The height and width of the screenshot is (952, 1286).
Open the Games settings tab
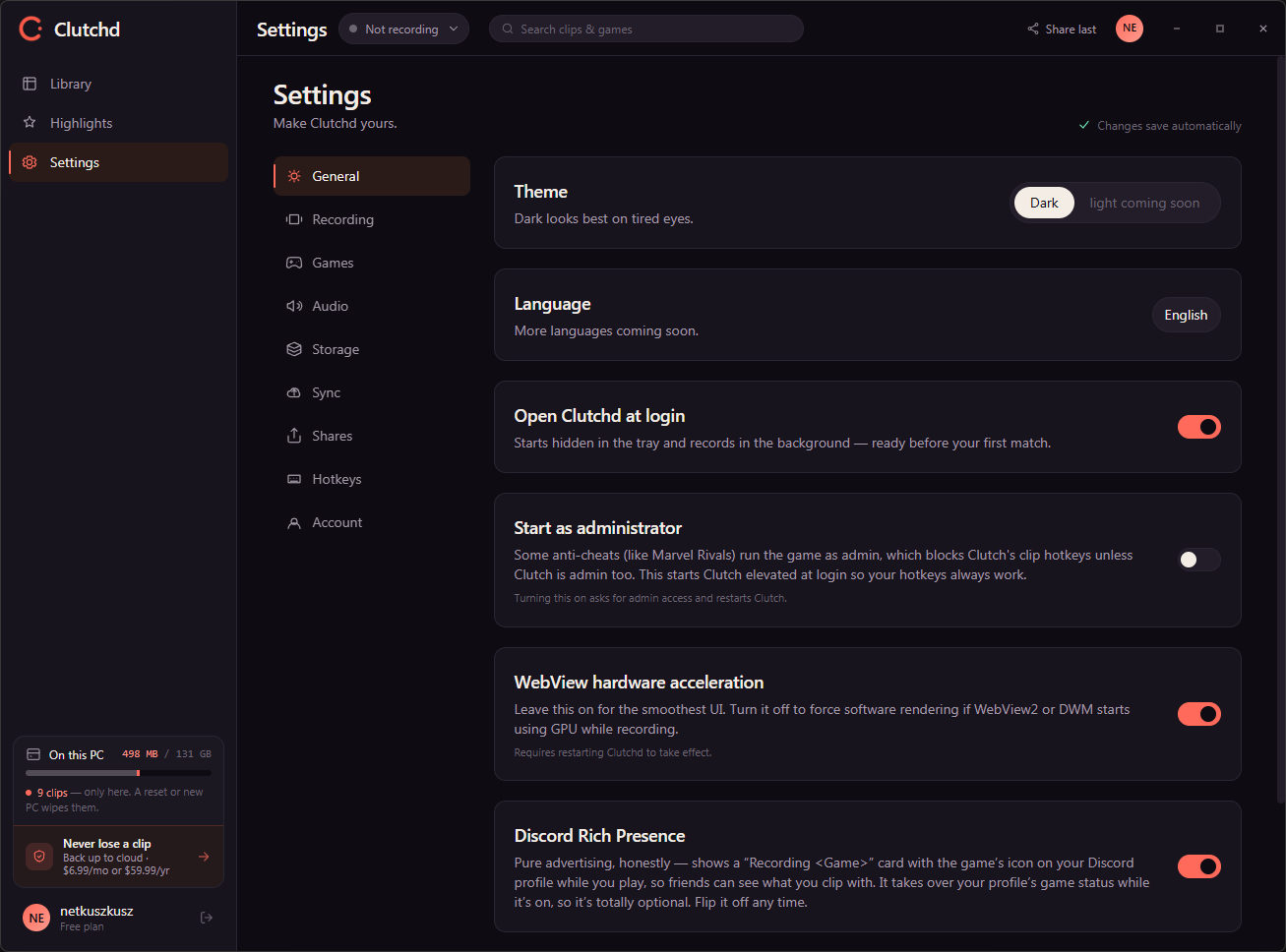[372, 263]
